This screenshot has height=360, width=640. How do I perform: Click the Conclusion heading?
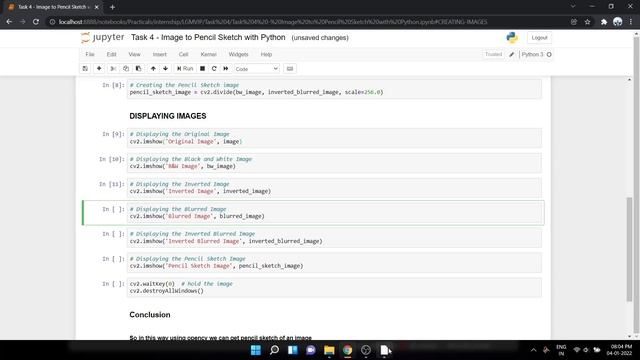[150, 315]
